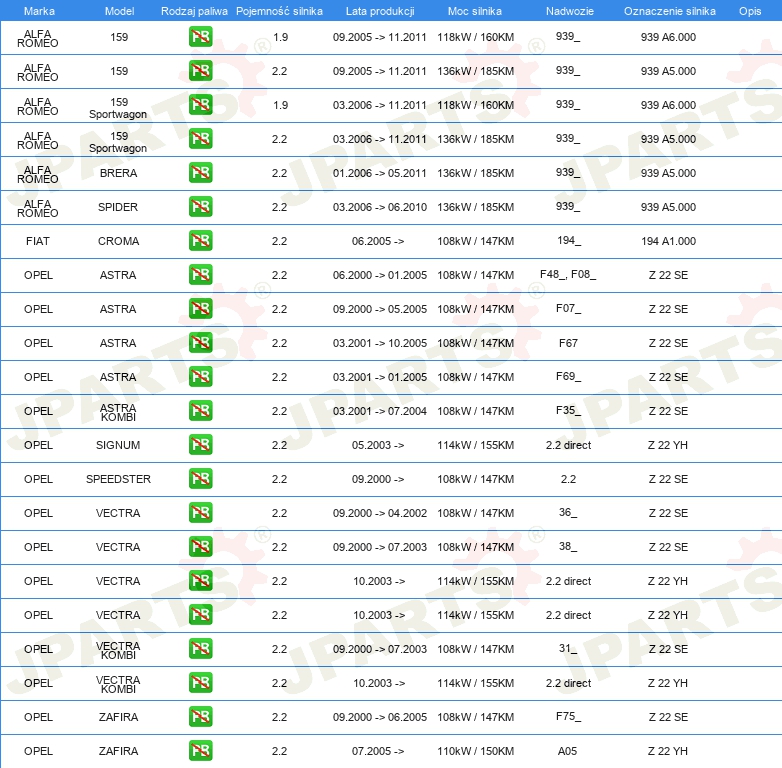Image resolution: width=782 pixels, height=768 pixels.
Task: Click fuel icon in Opel Vectra 38_ row
Action: 200,547
